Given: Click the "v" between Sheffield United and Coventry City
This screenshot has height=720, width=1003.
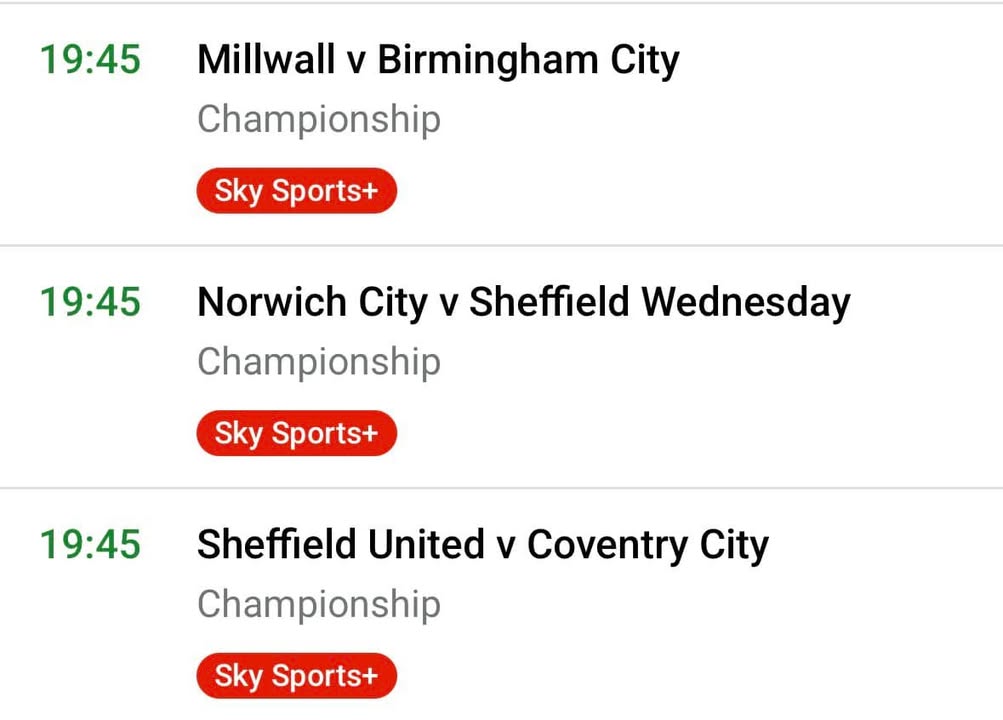Looking at the screenshot, I should click(506, 546).
